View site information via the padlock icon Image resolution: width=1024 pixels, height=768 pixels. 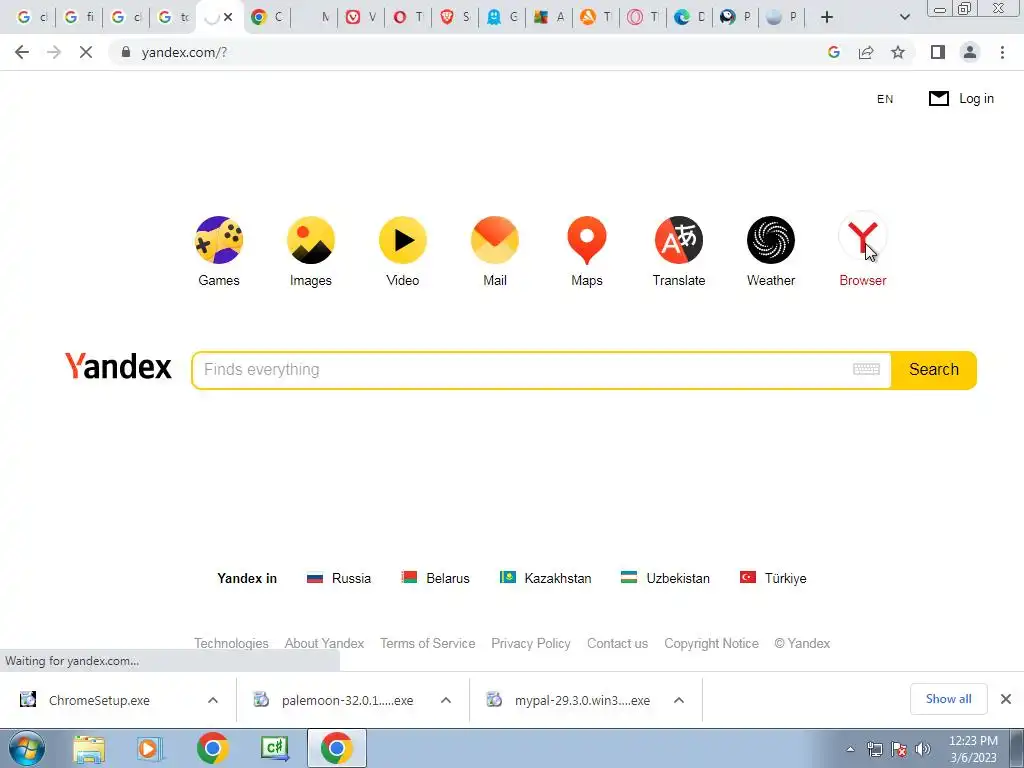tap(126, 52)
